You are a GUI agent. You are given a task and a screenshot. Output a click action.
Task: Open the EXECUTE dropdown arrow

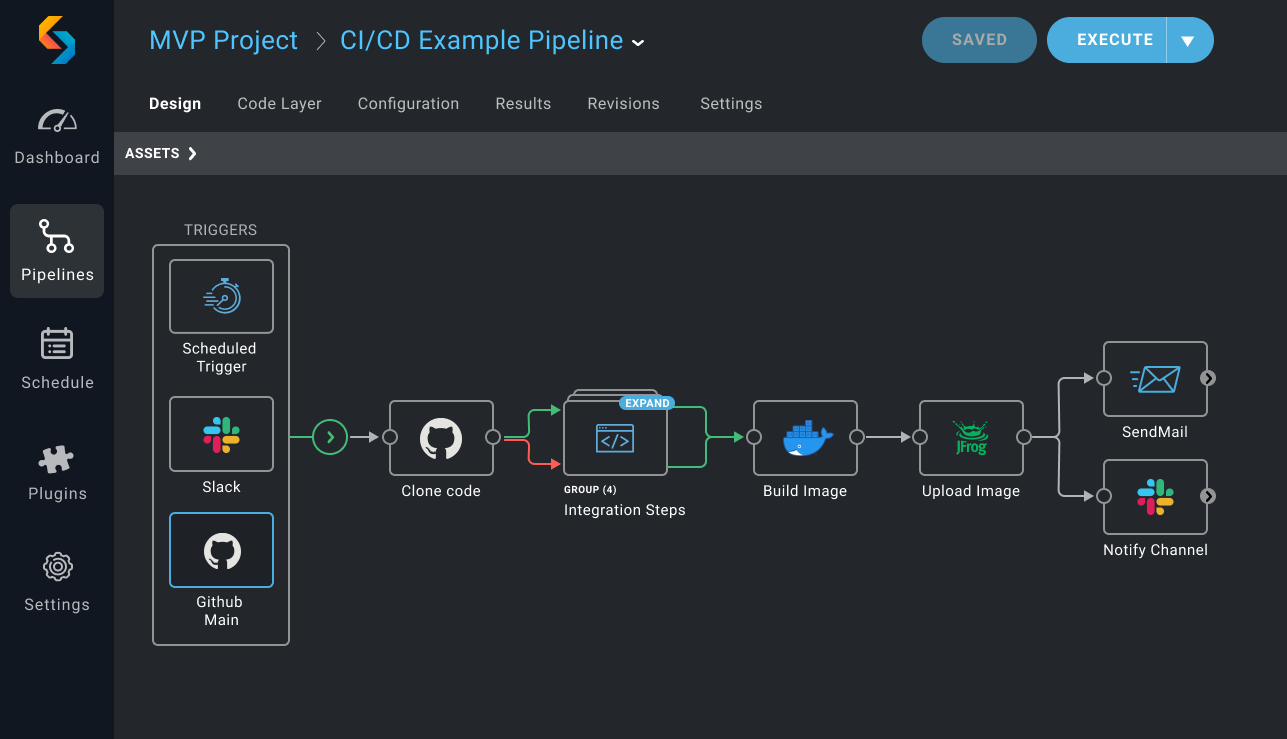[1188, 41]
